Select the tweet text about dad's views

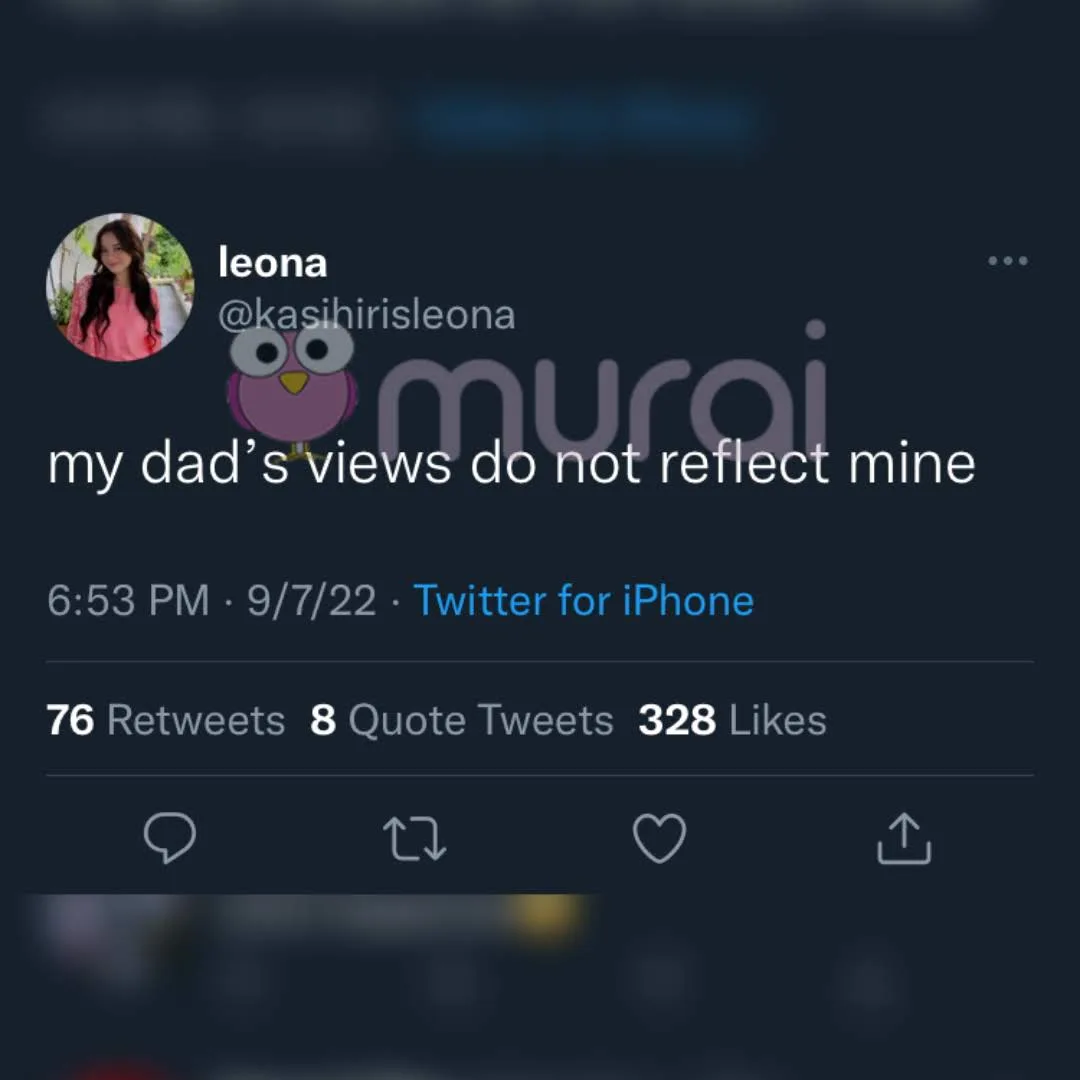[511, 464]
